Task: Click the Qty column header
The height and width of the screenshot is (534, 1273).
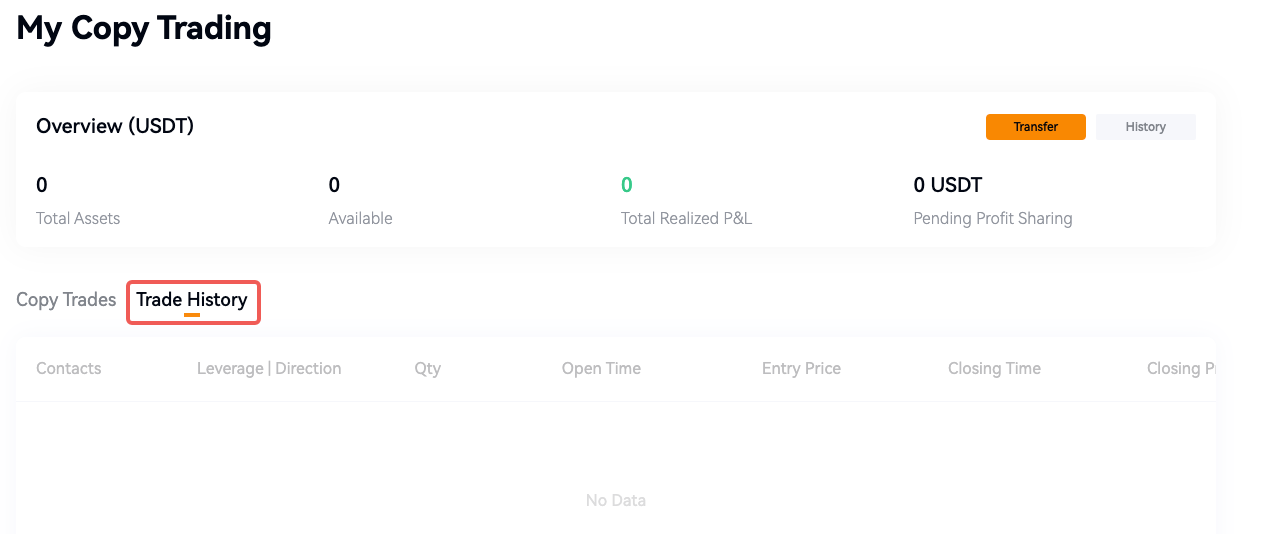Action: click(x=427, y=368)
